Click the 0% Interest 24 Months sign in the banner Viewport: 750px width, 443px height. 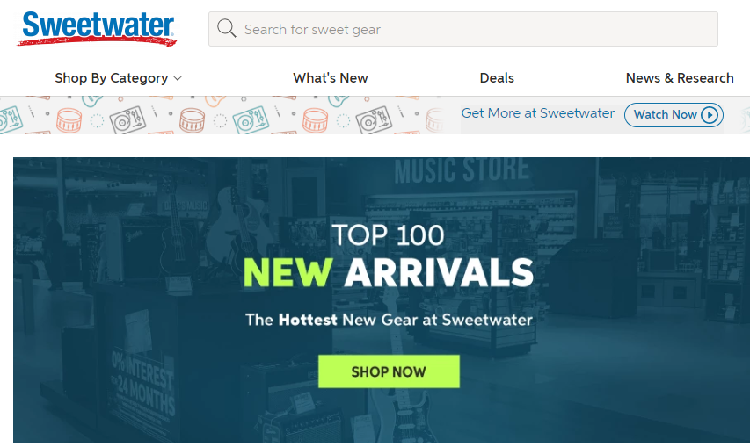pos(143,384)
